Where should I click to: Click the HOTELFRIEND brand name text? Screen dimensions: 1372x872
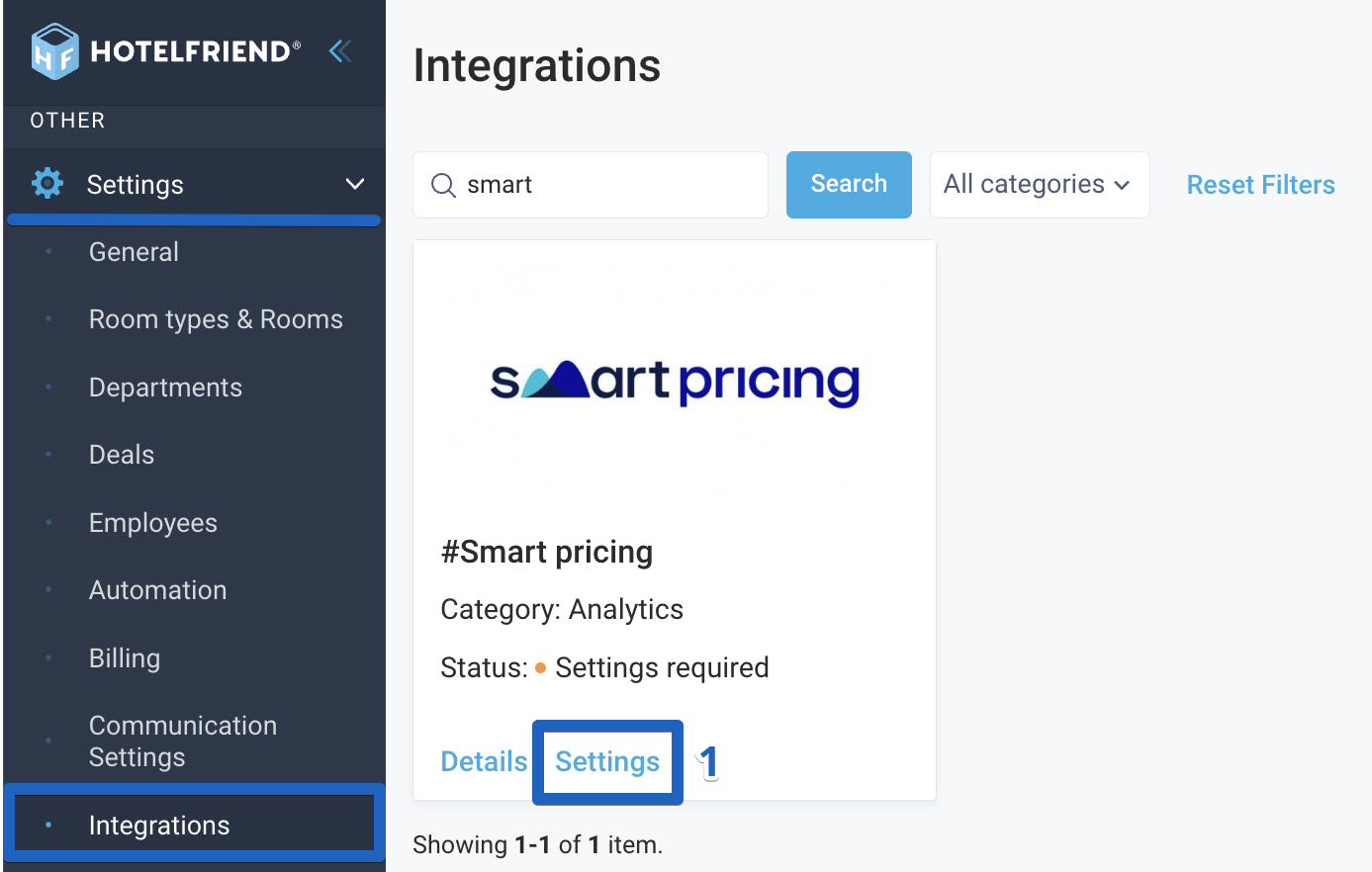196,51
